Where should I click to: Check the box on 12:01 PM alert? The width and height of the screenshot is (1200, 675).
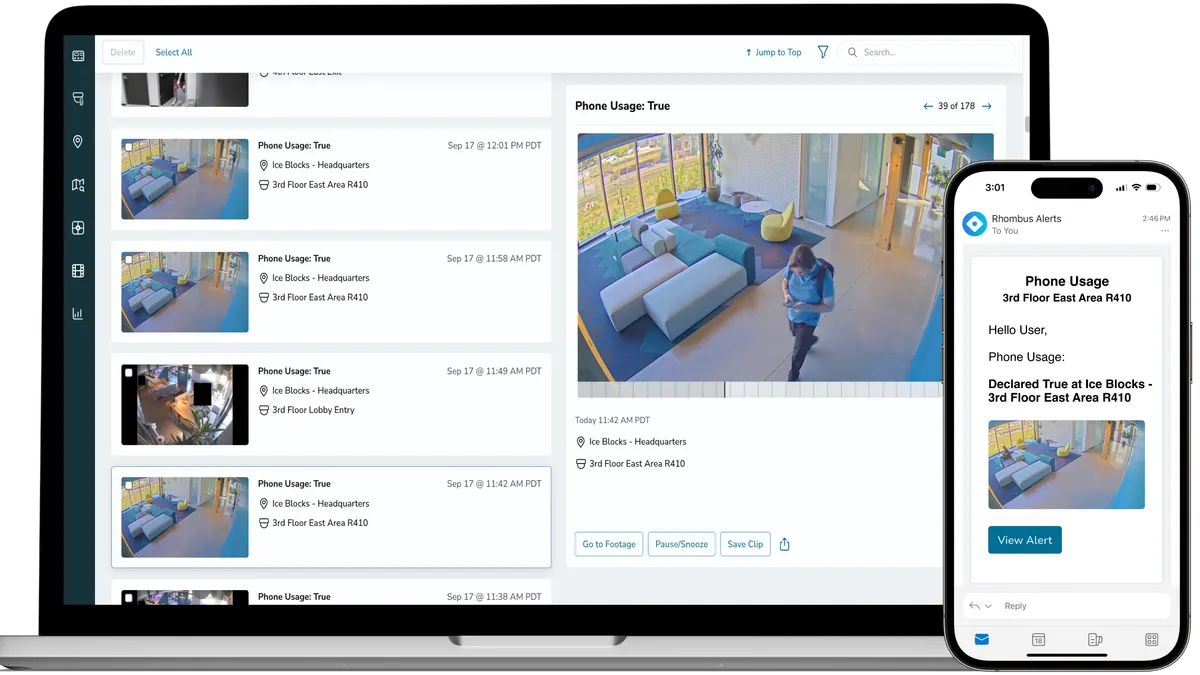pyautogui.click(x=128, y=147)
